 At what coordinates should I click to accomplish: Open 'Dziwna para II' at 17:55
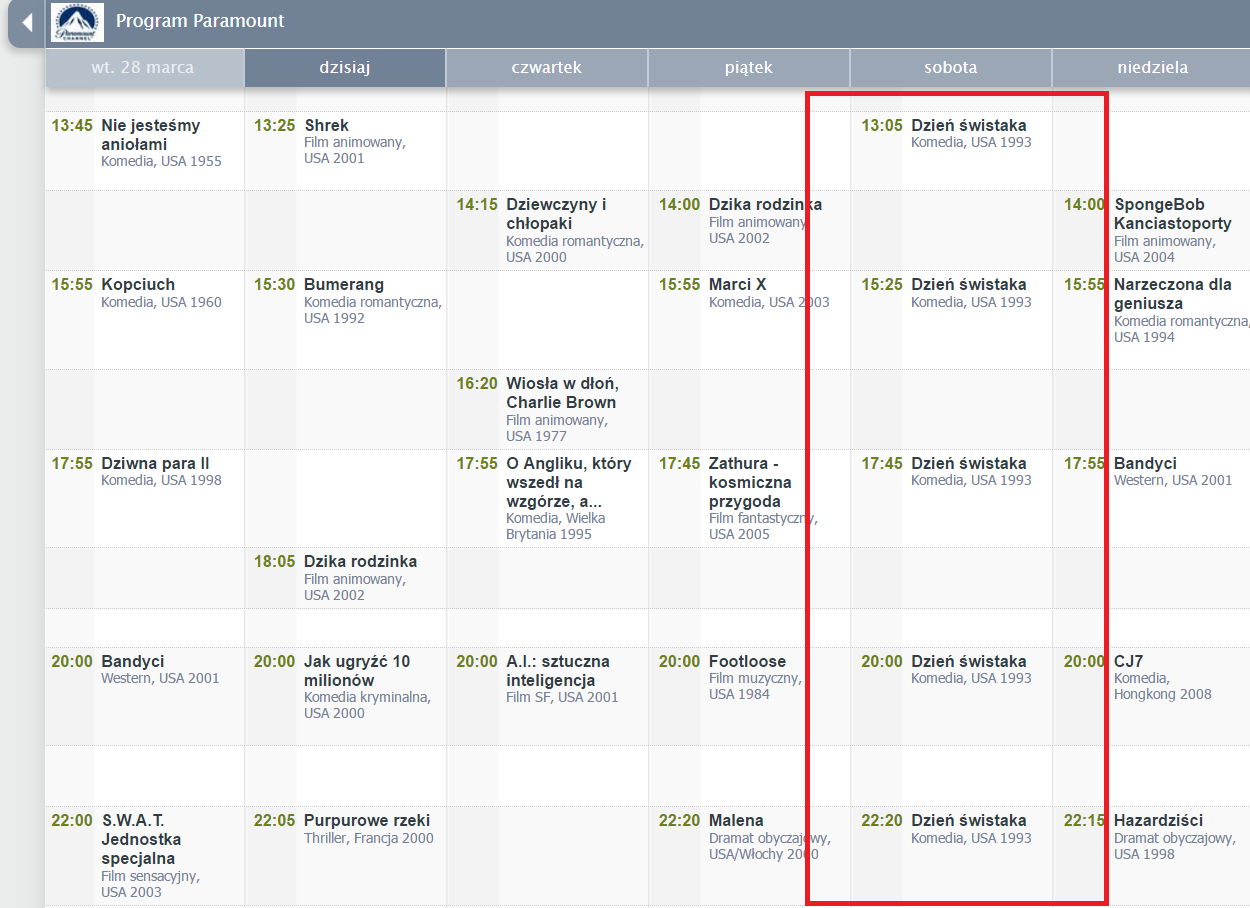[x=155, y=463]
